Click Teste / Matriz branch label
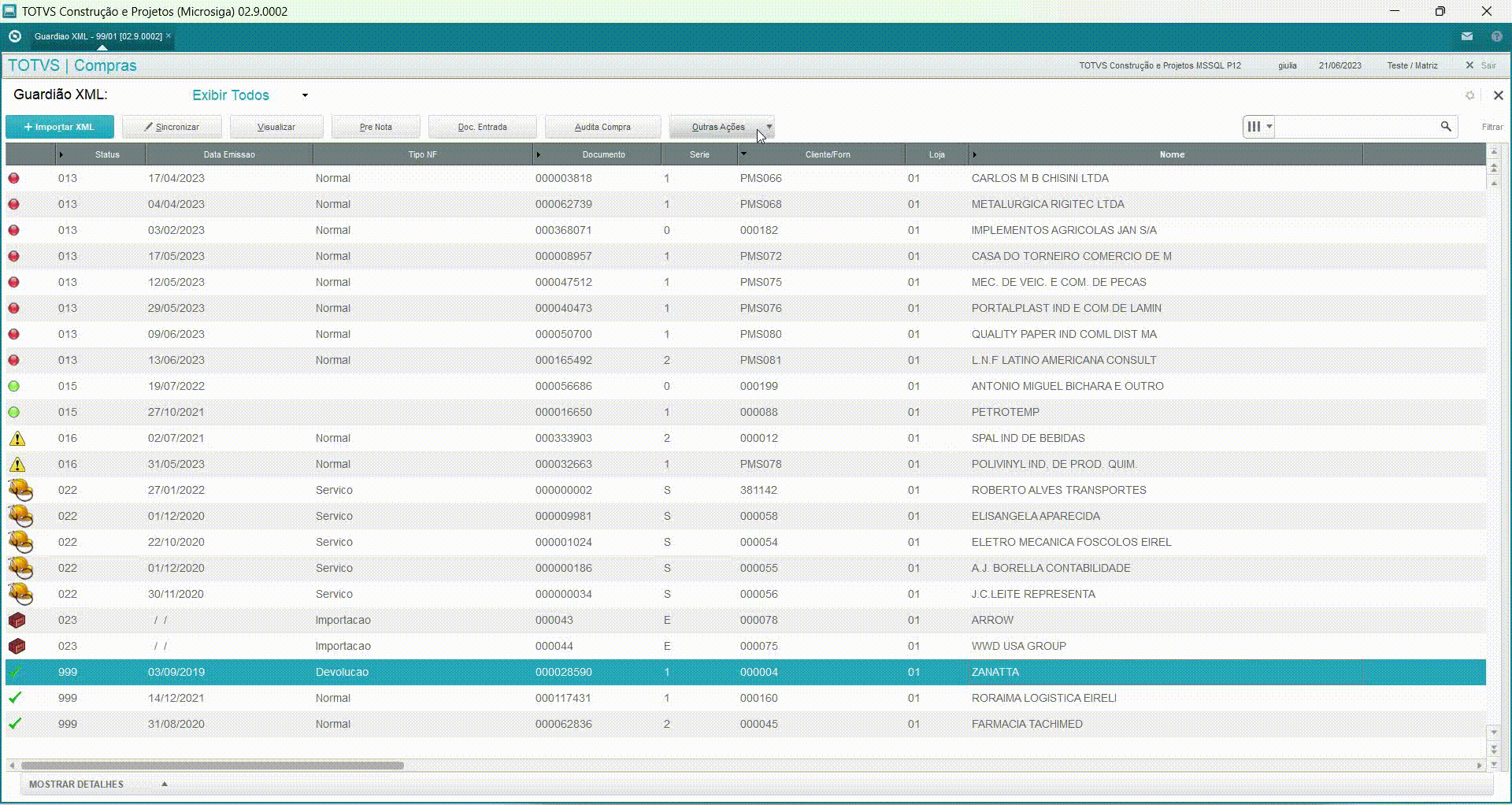The height and width of the screenshot is (805, 1512). [1412, 65]
